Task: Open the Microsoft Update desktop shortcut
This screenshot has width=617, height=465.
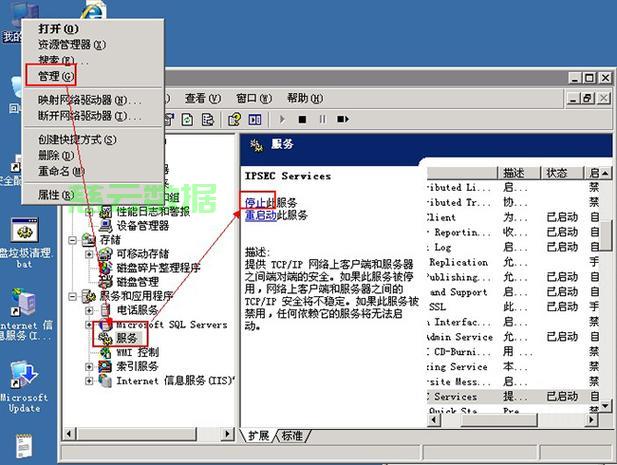Action: pyautogui.click(x=24, y=386)
